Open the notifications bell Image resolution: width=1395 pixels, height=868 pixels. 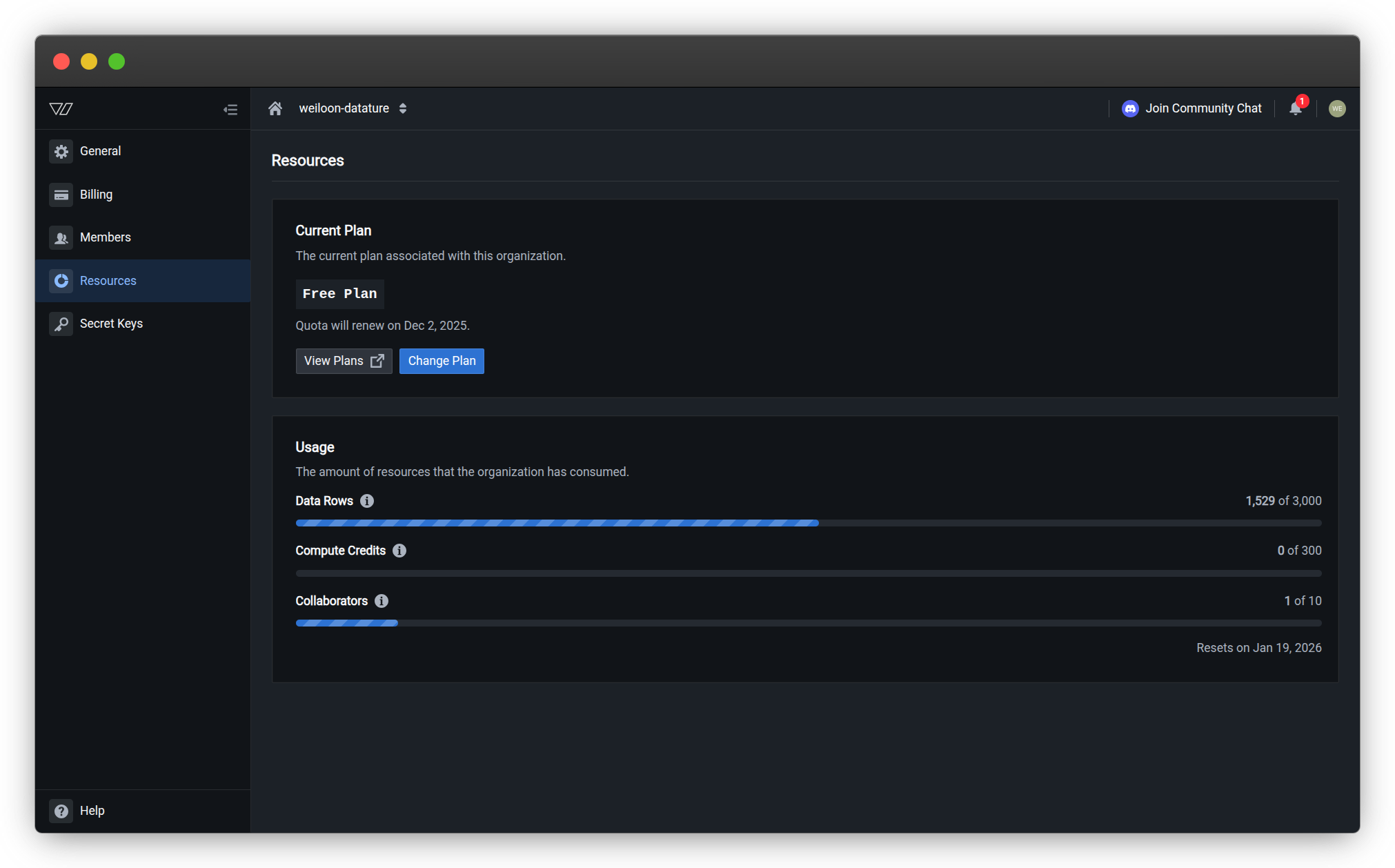click(x=1296, y=108)
